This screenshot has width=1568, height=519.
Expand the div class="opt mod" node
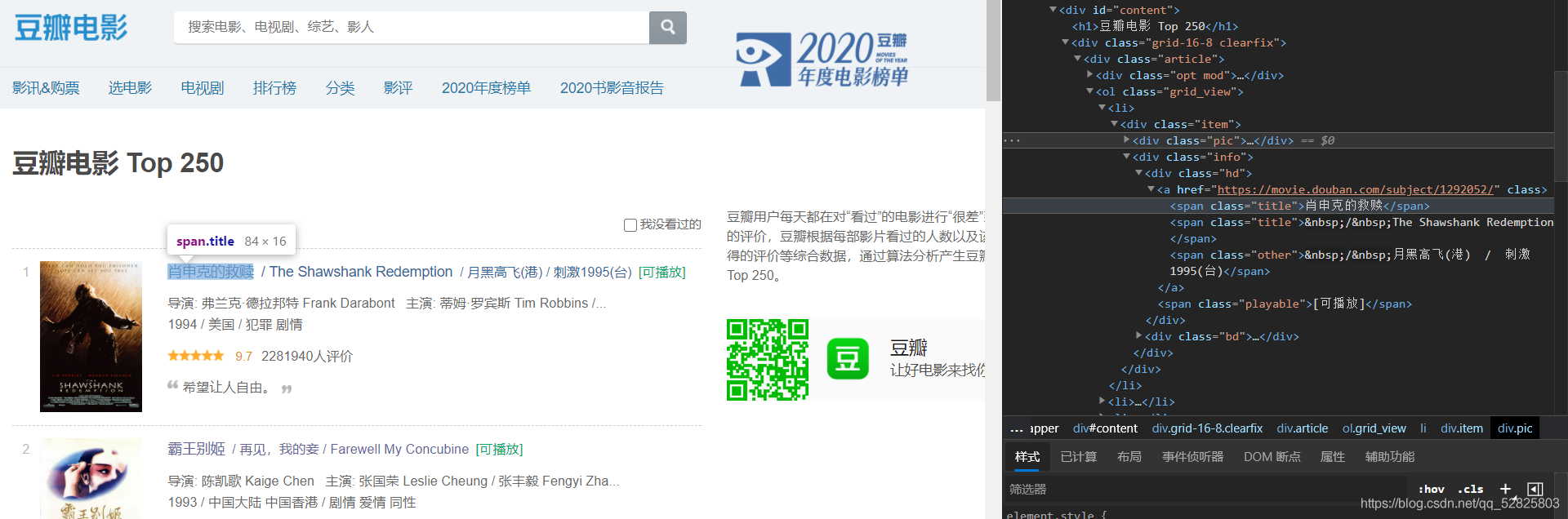point(1089,75)
